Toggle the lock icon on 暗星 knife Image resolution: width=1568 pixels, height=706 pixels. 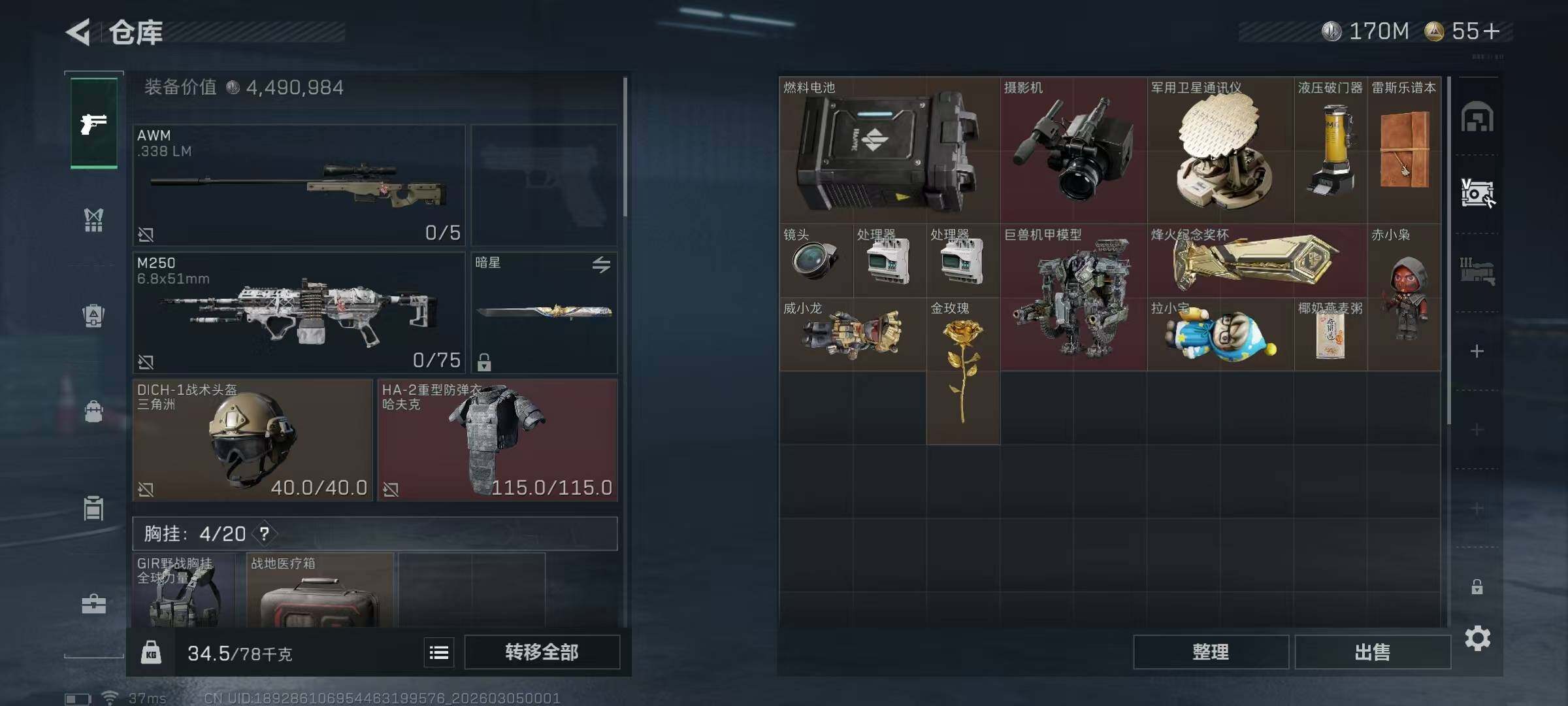click(x=484, y=361)
